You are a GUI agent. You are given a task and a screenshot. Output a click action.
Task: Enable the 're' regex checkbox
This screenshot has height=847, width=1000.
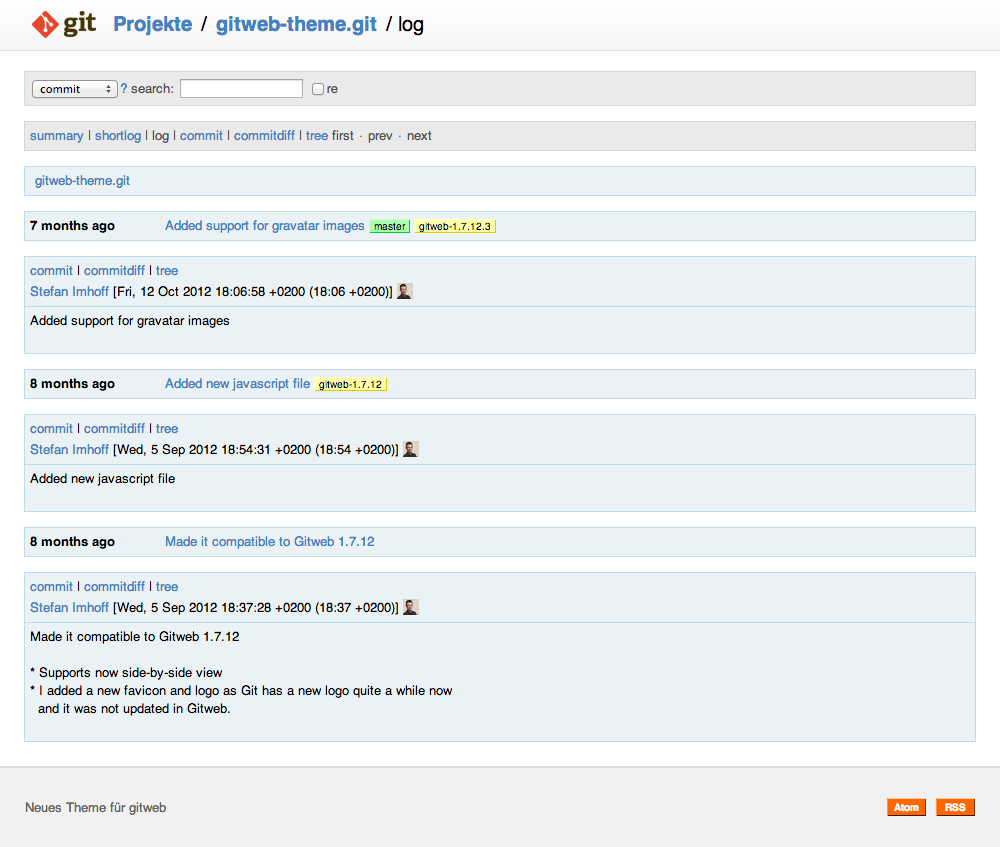click(x=318, y=89)
